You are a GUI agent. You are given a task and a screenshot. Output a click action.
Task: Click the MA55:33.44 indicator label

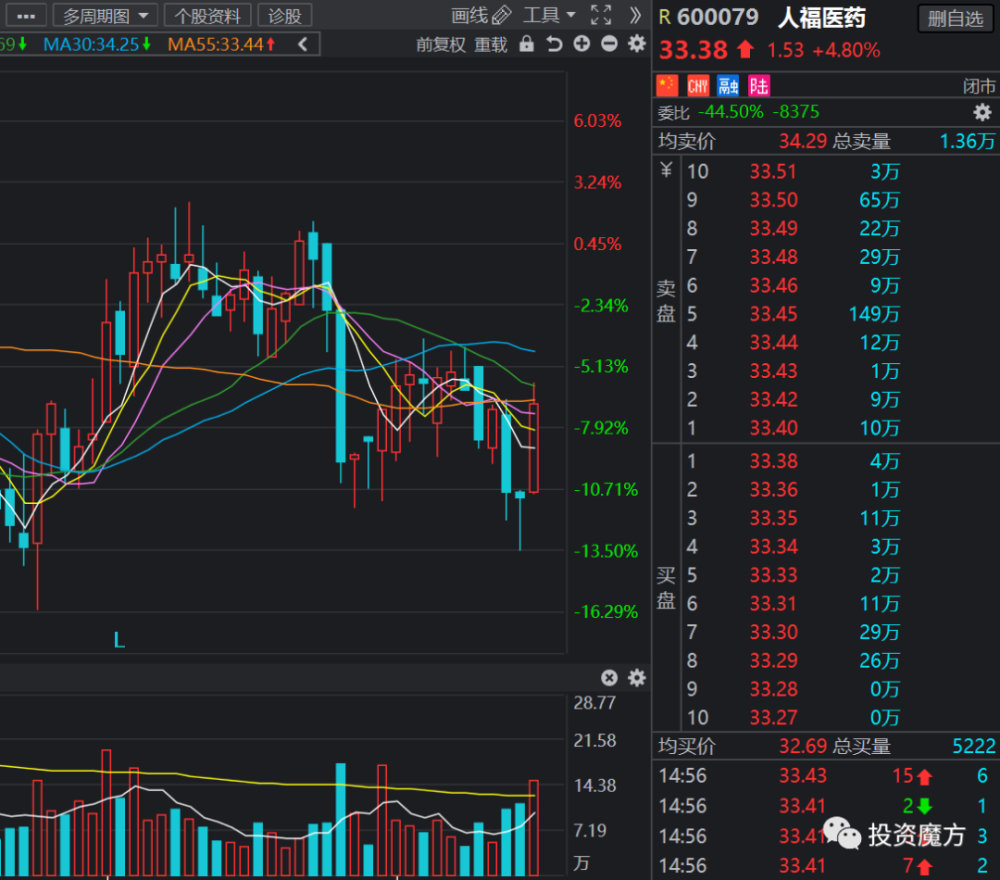point(221,44)
